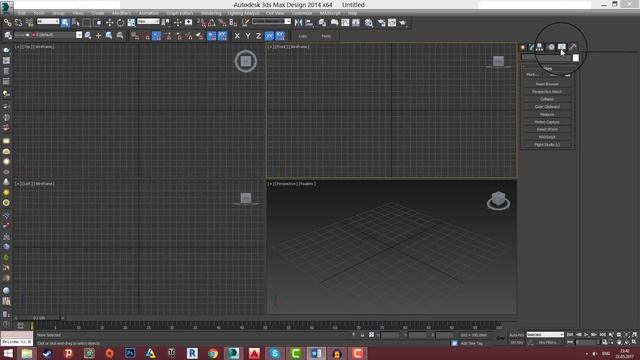Choose the Select and Rotate tool
Screen dimensions: 640x360
coord(120,22)
